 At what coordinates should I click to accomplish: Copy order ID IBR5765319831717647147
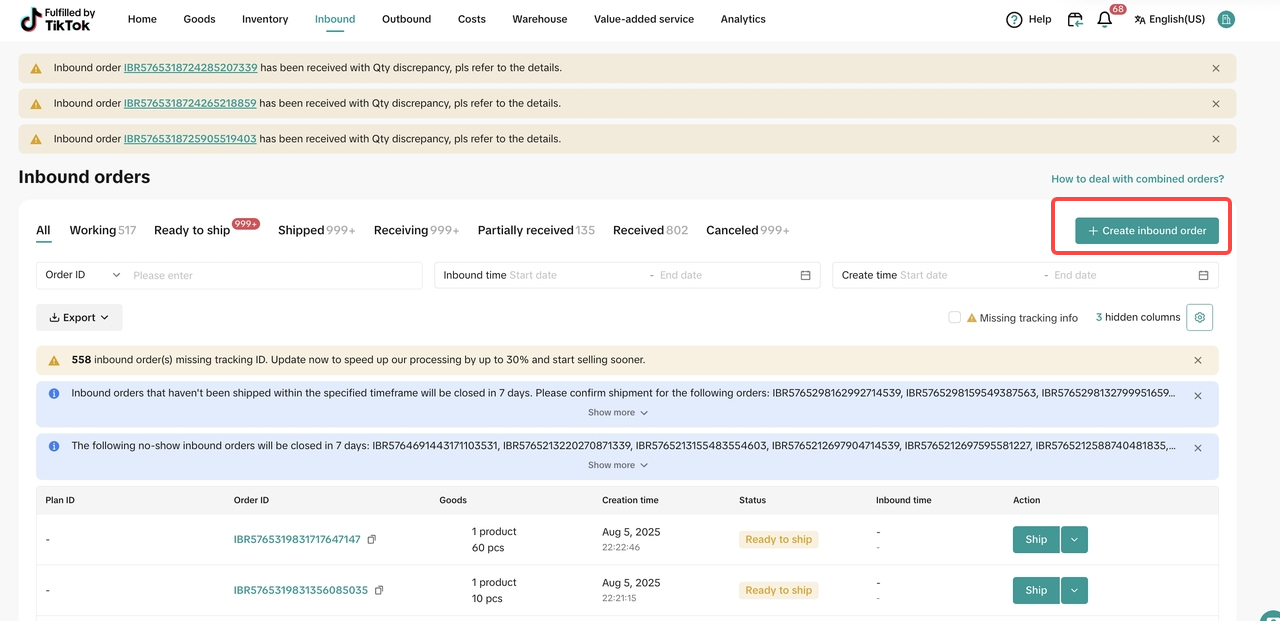(372, 539)
